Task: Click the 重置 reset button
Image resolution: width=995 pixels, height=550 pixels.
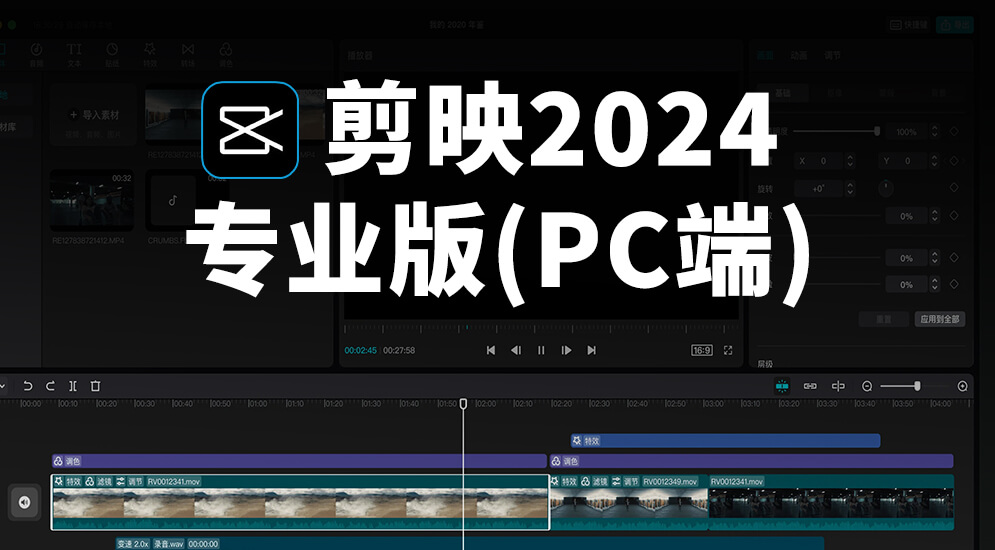Action: coord(884,319)
